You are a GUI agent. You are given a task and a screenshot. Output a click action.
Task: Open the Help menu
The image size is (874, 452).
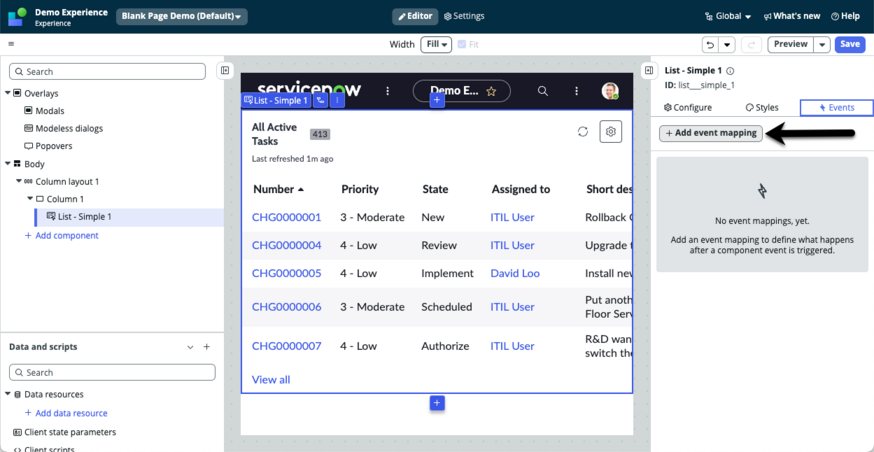click(845, 16)
